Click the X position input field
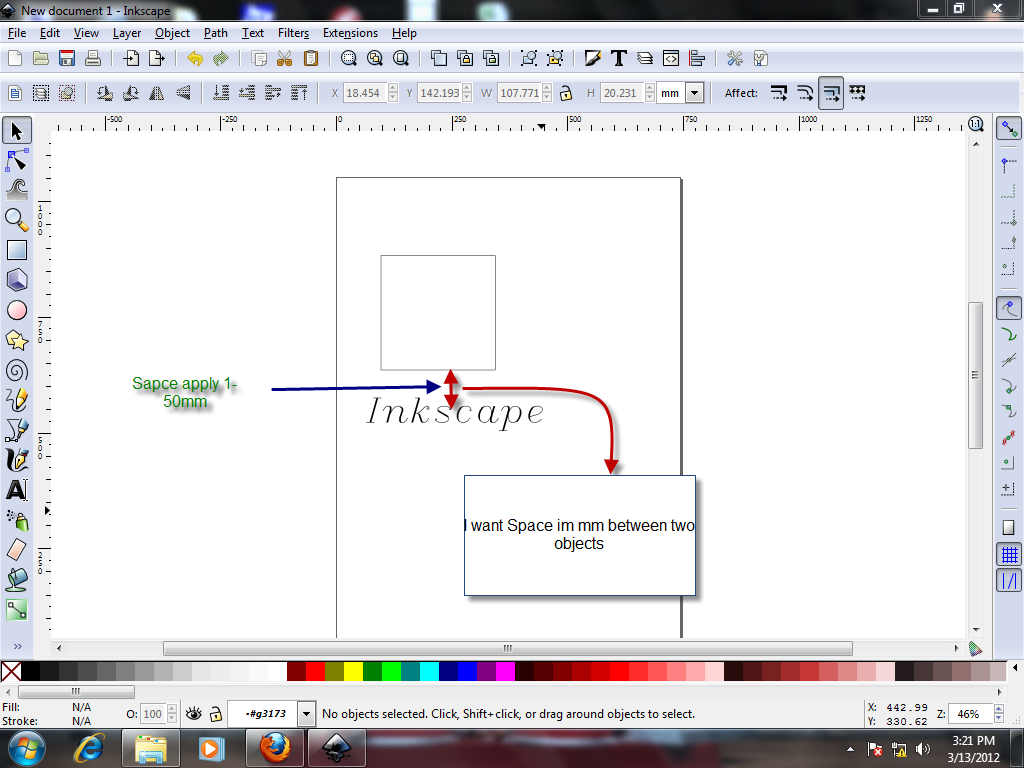The height and width of the screenshot is (768, 1024). point(363,93)
